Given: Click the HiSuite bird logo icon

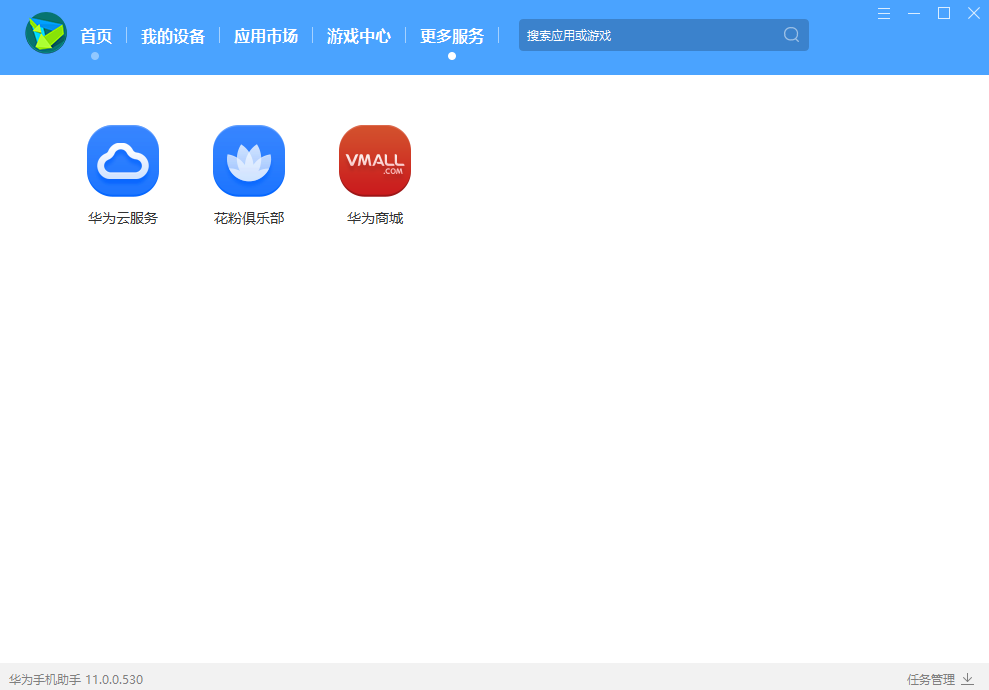Looking at the screenshot, I should (x=46, y=33).
